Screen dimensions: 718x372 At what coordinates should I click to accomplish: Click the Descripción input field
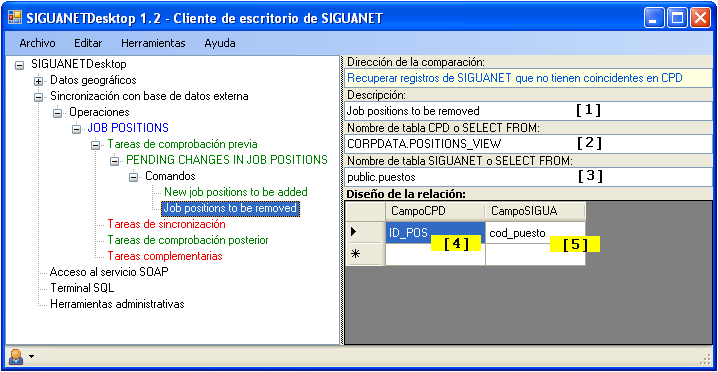click(x=528, y=110)
